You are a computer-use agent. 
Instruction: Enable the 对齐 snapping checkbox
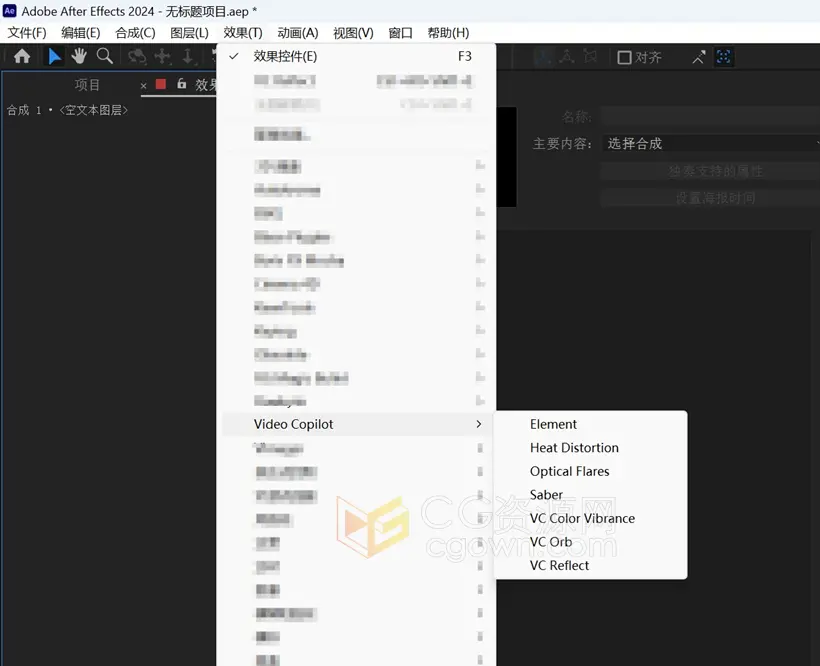click(x=624, y=57)
